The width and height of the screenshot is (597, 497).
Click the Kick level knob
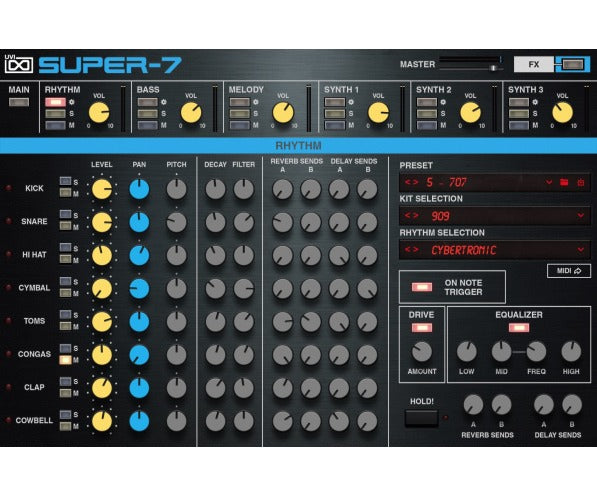[x=102, y=189]
